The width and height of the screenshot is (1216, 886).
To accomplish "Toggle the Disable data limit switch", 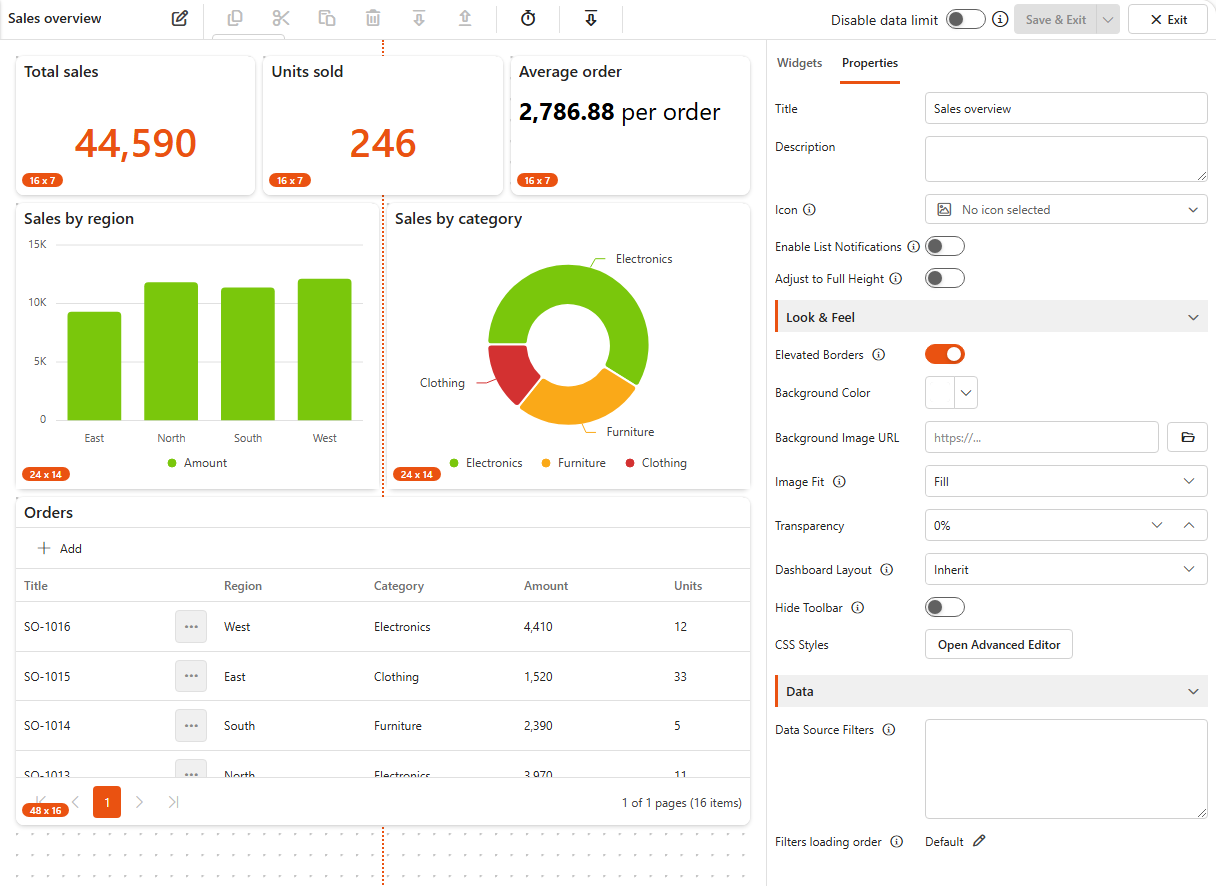I will (966, 19).
